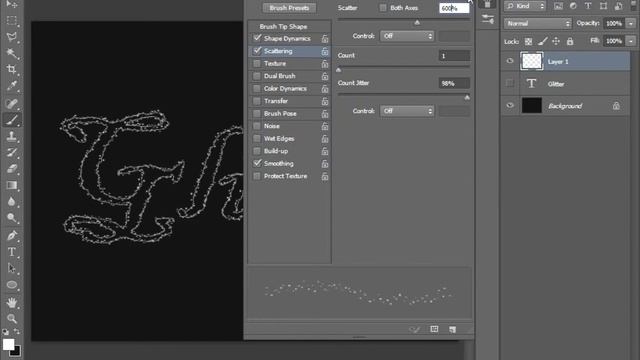Open Fill slider arrow
The image size is (640, 360).
point(631,41)
